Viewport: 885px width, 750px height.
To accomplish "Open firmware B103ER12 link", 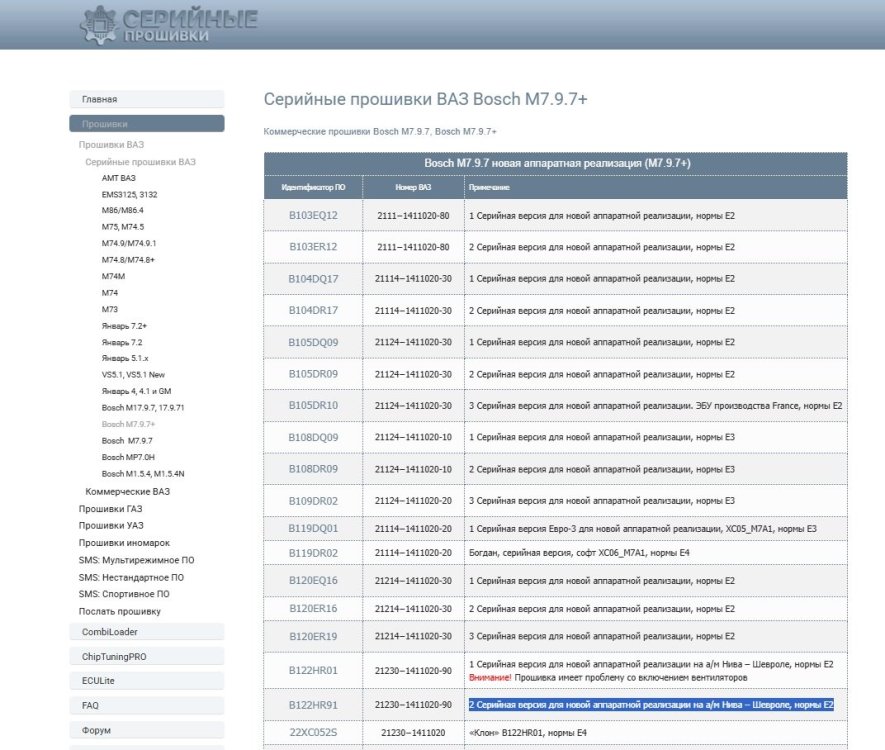I will [x=313, y=247].
